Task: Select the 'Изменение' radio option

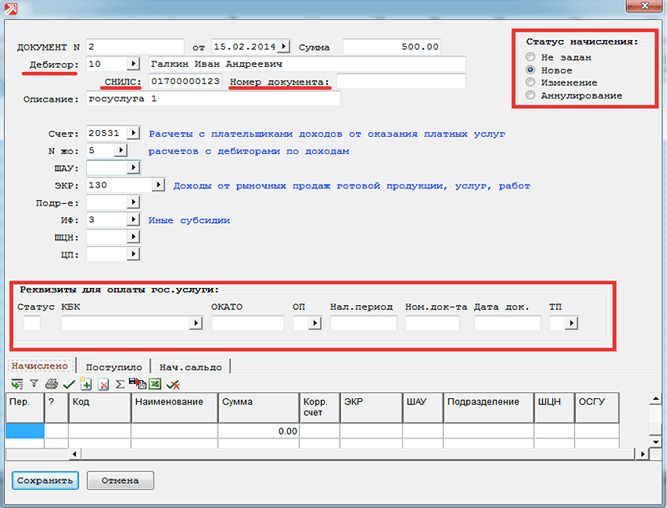Action: tap(531, 83)
